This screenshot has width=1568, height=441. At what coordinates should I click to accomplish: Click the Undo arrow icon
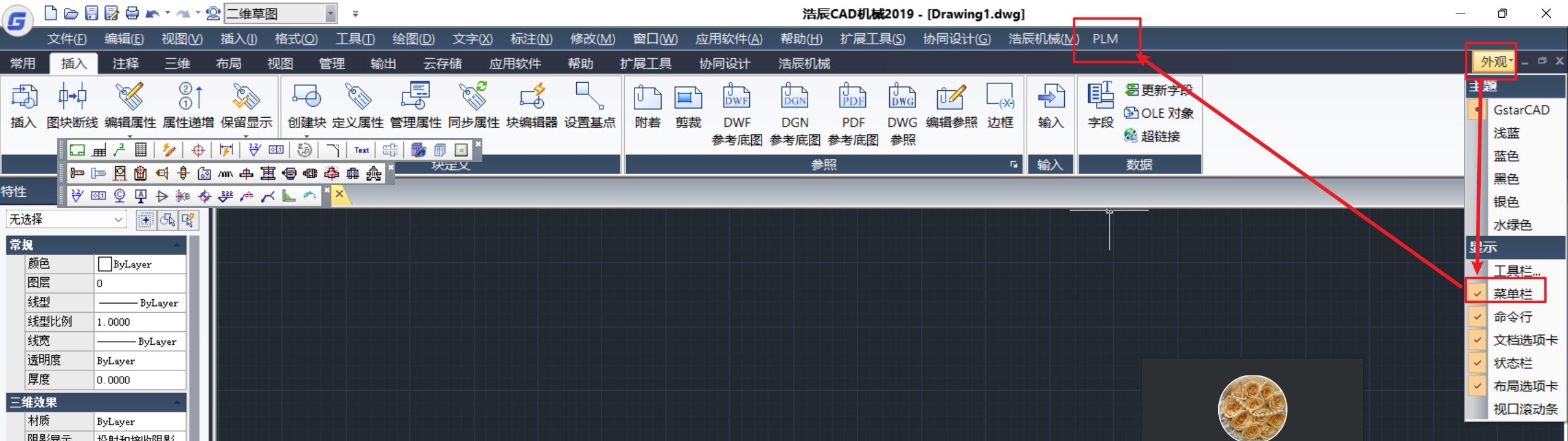pos(153,13)
